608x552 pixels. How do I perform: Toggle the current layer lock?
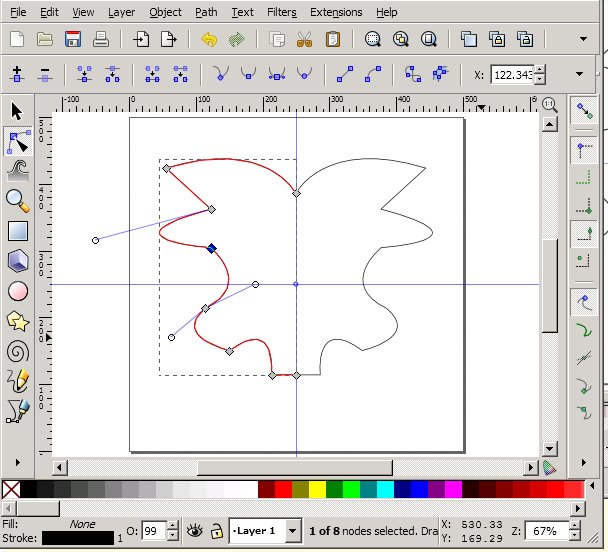point(217,531)
